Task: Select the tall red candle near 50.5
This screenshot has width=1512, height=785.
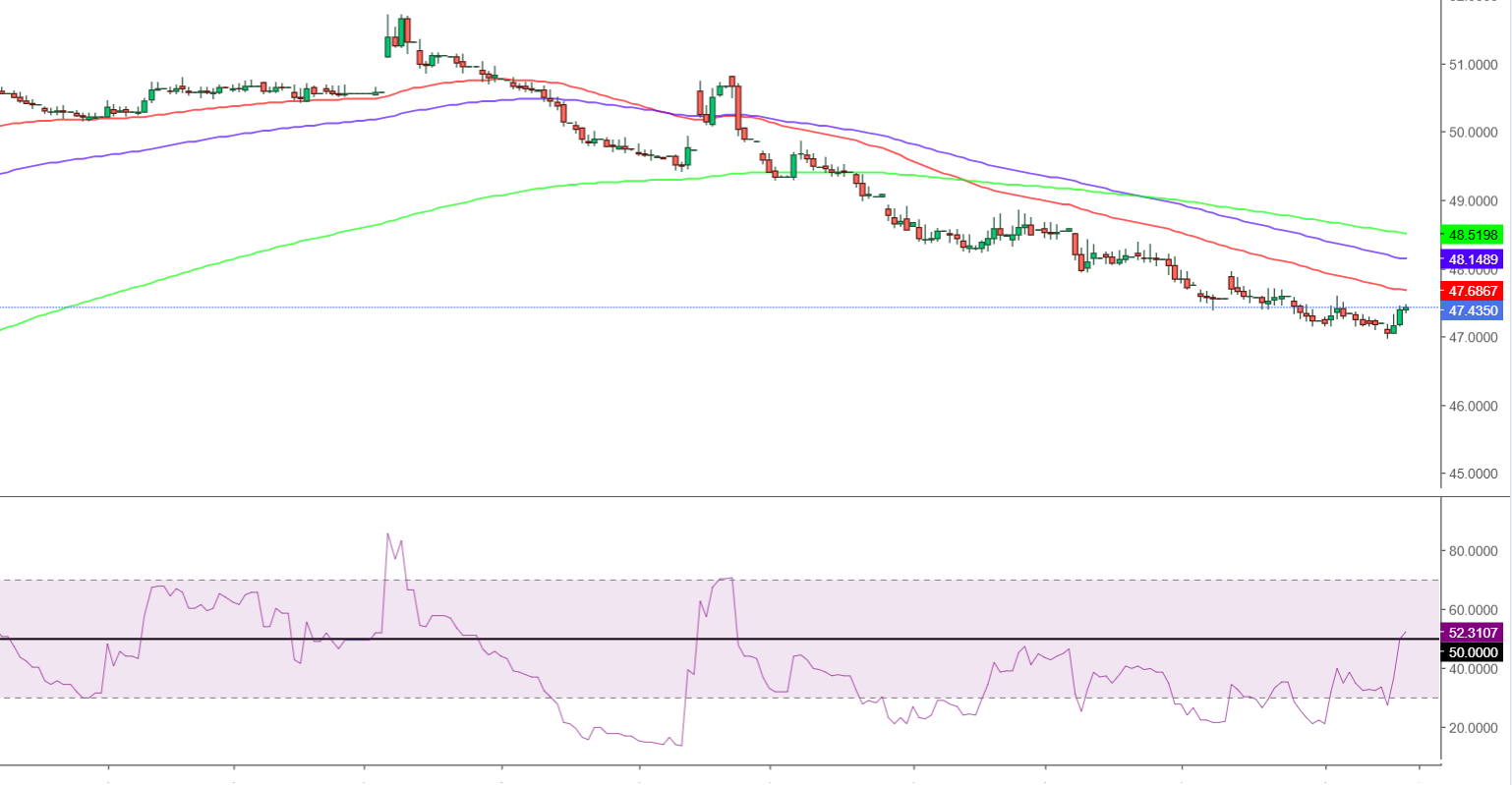Action: tap(737, 106)
